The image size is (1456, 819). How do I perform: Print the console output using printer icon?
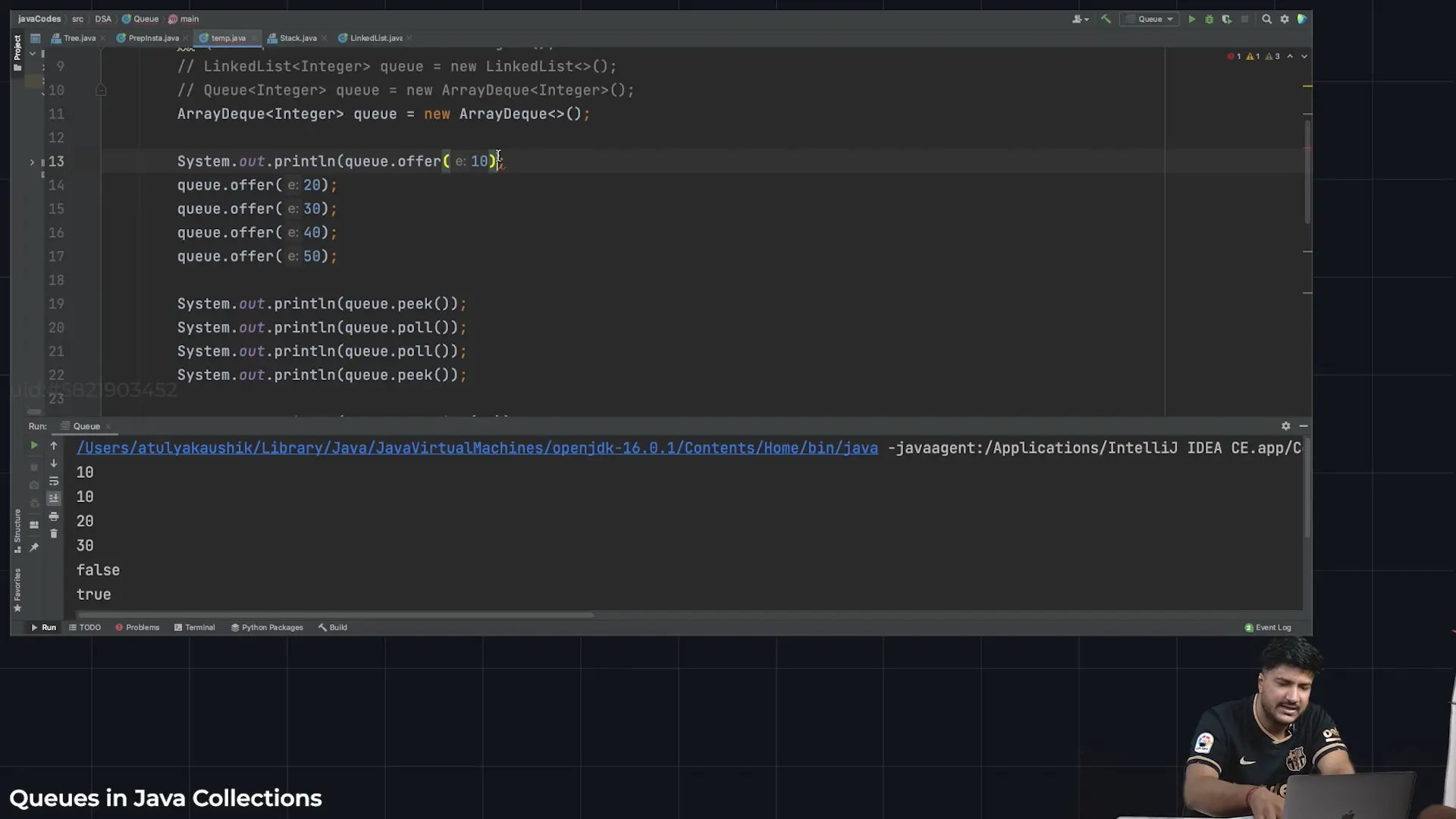pos(54,516)
